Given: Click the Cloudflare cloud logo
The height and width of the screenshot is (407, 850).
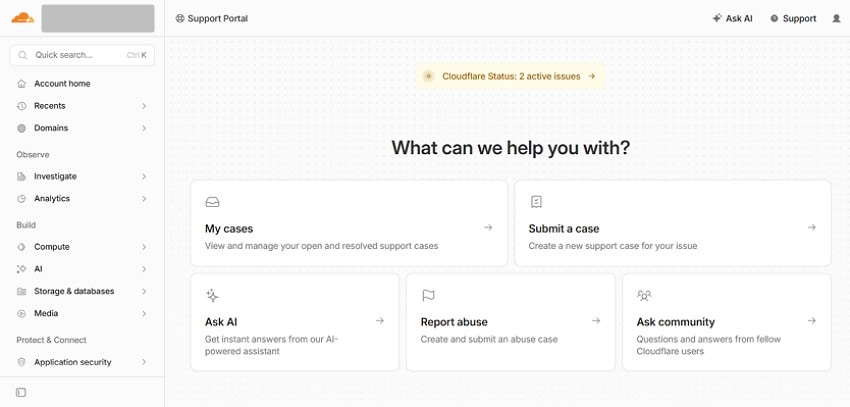Looking at the screenshot, I should pos(23,18).
